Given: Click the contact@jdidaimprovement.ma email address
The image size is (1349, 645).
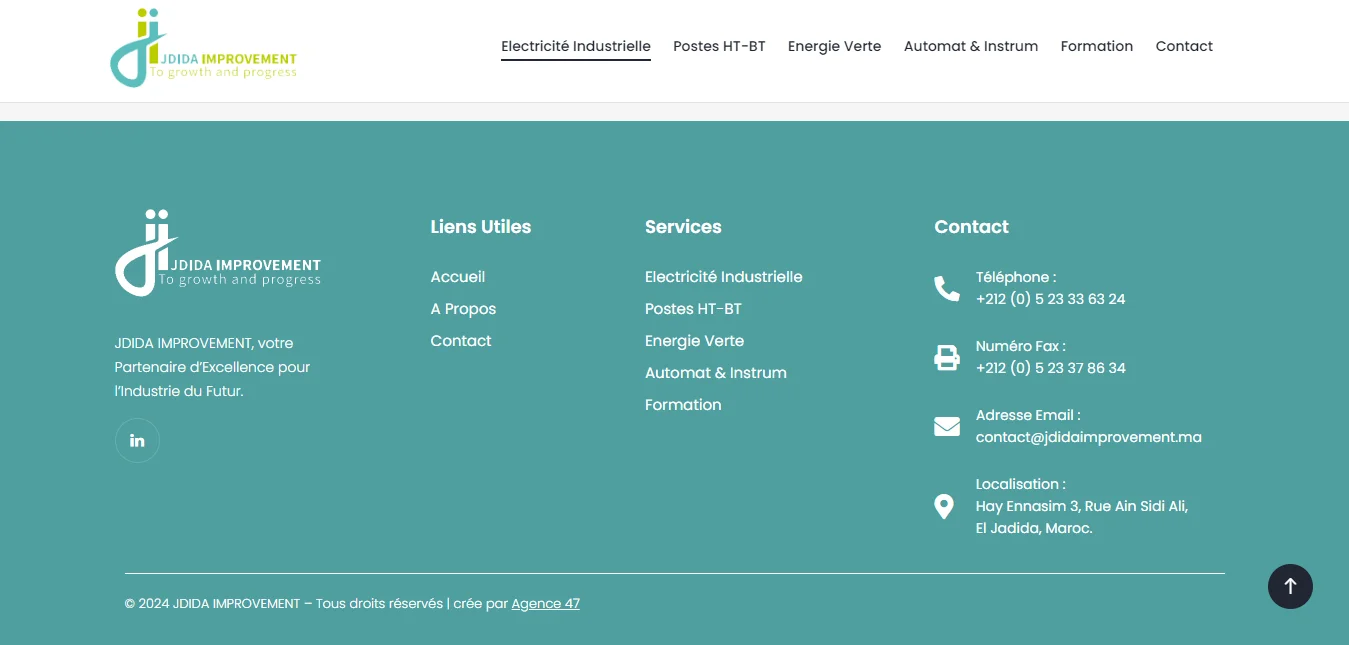Looking at the screenshot, I should pyautogui.click(x=1088, y=437).
